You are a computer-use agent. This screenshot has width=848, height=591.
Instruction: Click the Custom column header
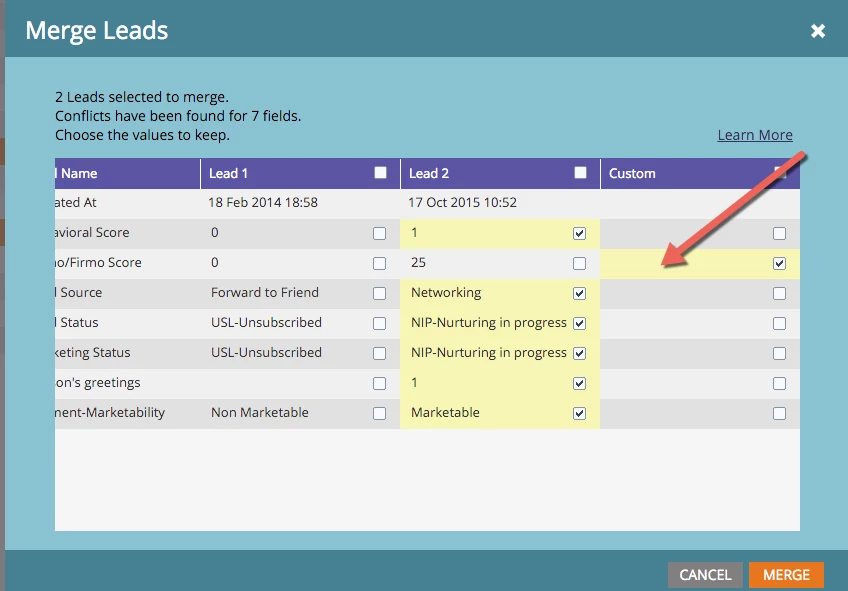[700, 174]
